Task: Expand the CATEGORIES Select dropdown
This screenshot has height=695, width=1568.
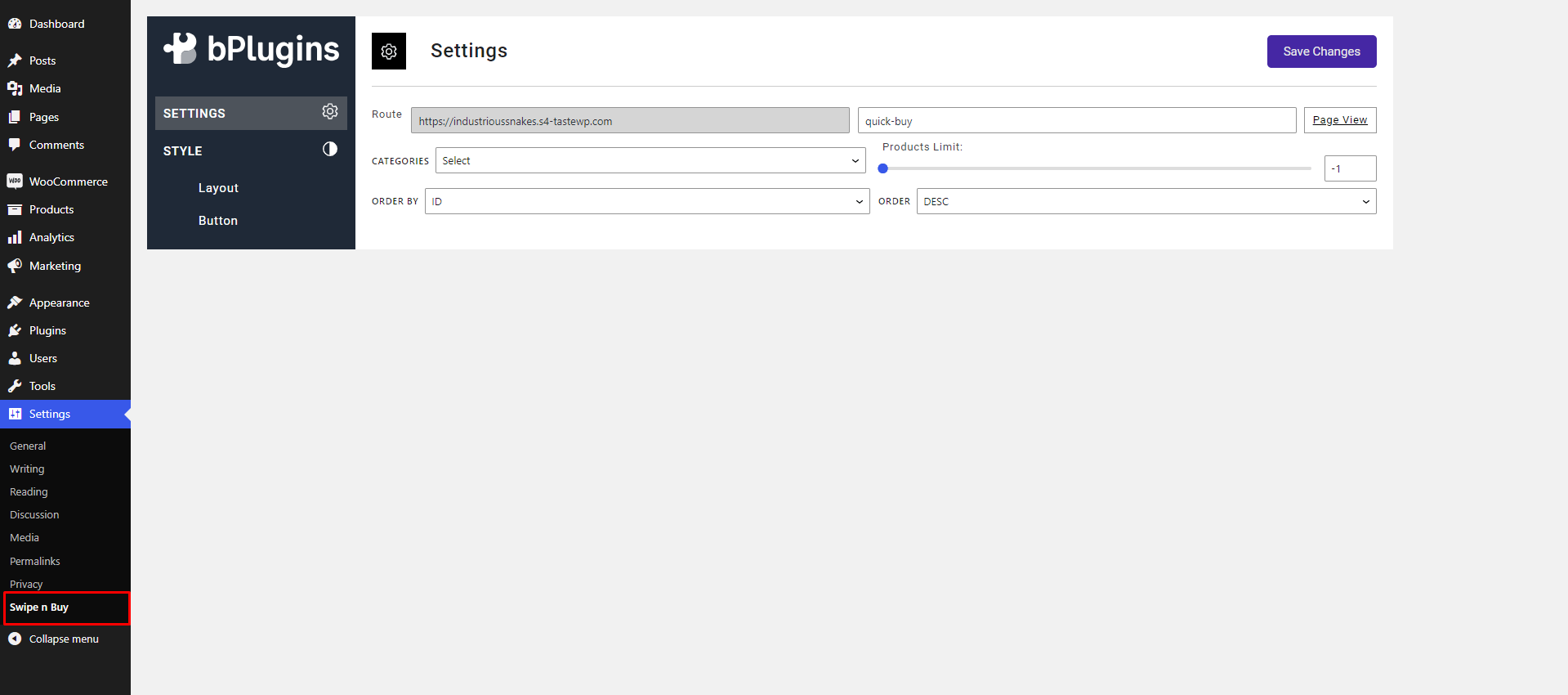Action: point(650,160)
